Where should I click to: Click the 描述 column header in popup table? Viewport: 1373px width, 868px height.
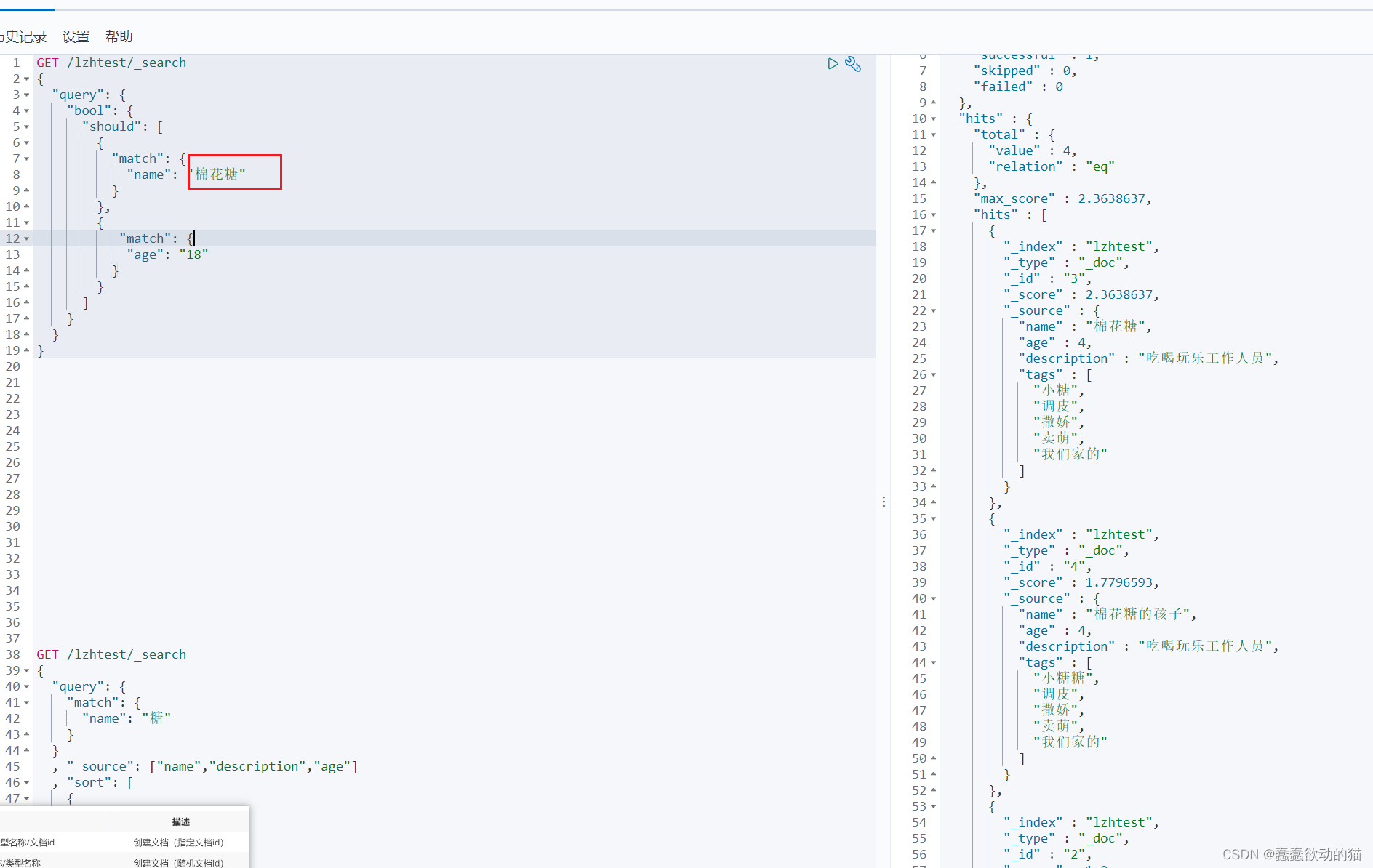[x=180, y=821]
